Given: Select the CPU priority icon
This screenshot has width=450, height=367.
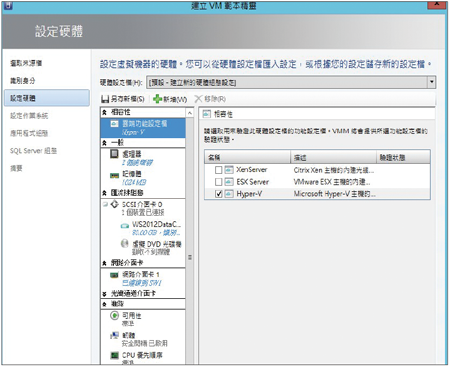Looking at the screenshot, I should pyautogui.click(x=114, y=355).
